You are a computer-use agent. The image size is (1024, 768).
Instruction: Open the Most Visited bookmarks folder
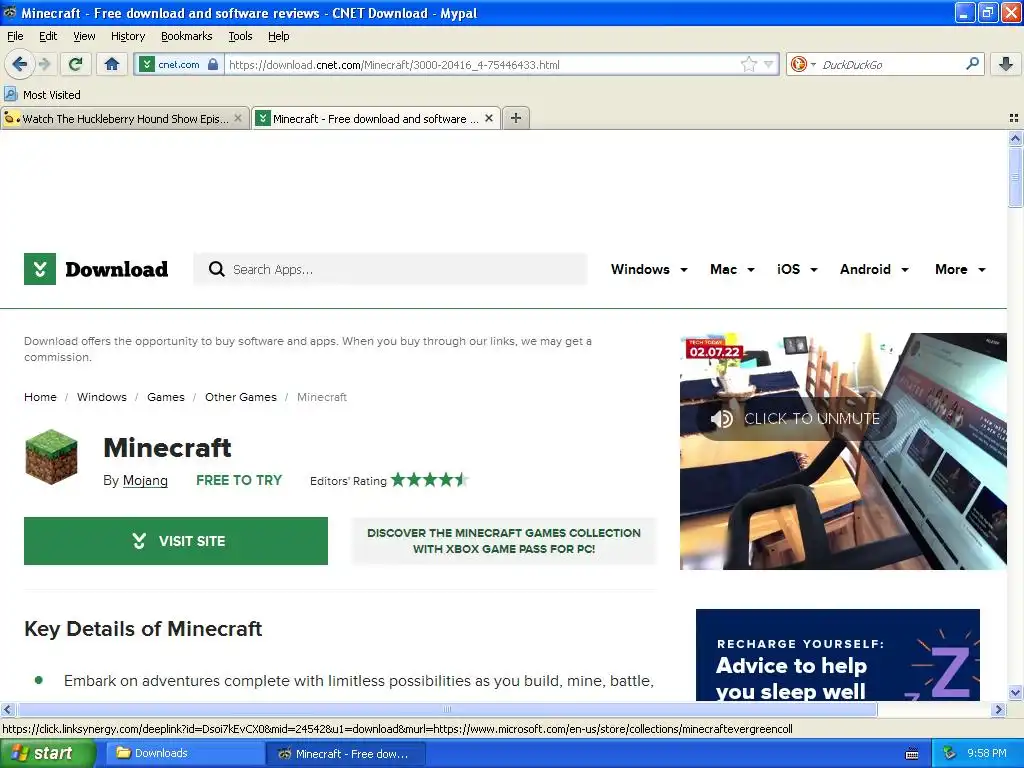[x=42, y=95]
